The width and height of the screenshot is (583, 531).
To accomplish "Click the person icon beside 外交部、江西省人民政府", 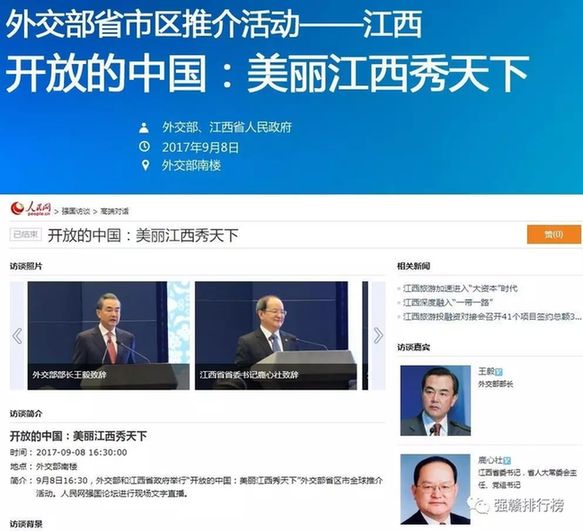I will pos(144,128).
